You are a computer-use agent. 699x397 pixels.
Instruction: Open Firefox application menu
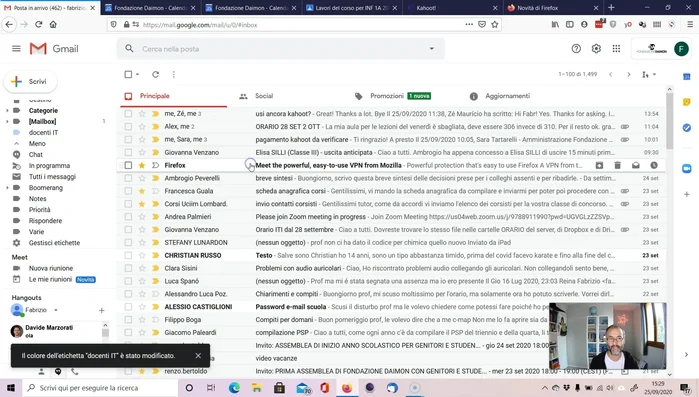tap(690, 25)
